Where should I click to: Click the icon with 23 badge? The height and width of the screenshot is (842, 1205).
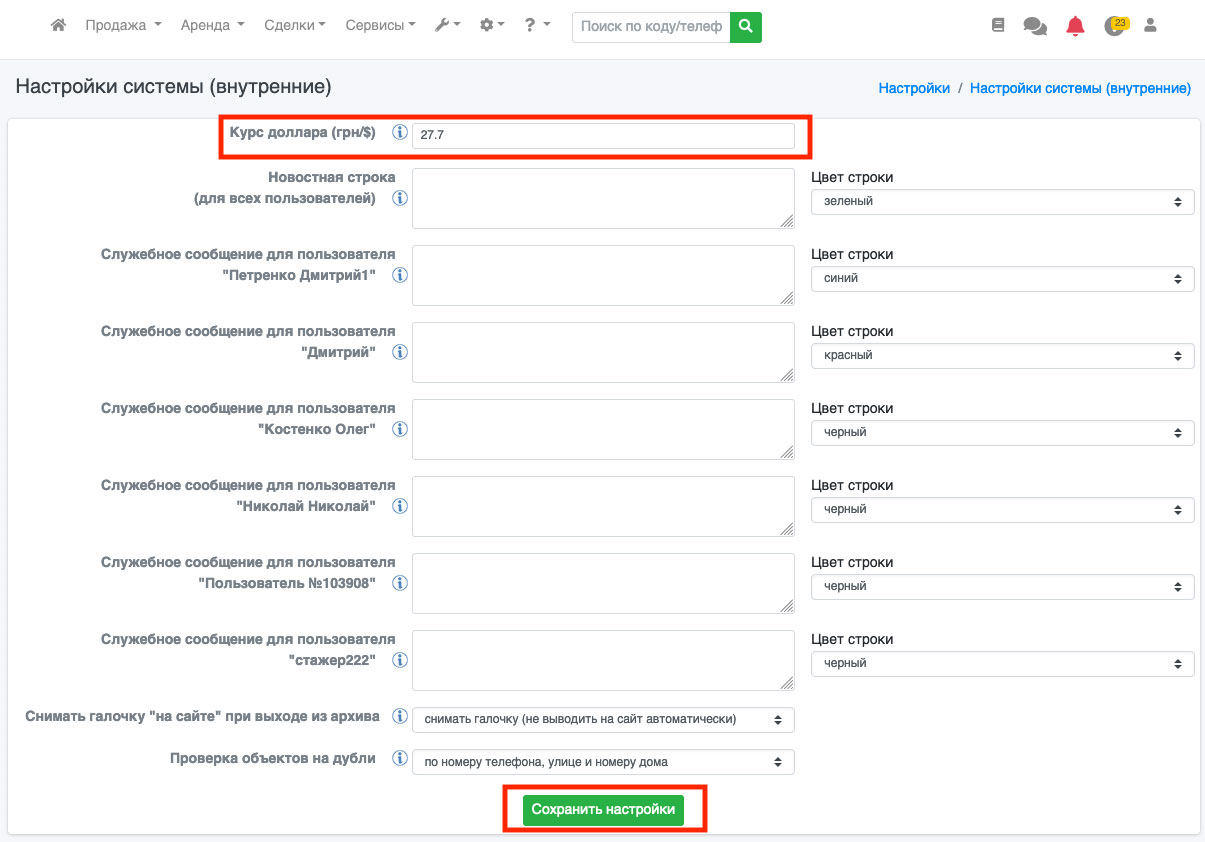pos(1114,27)
